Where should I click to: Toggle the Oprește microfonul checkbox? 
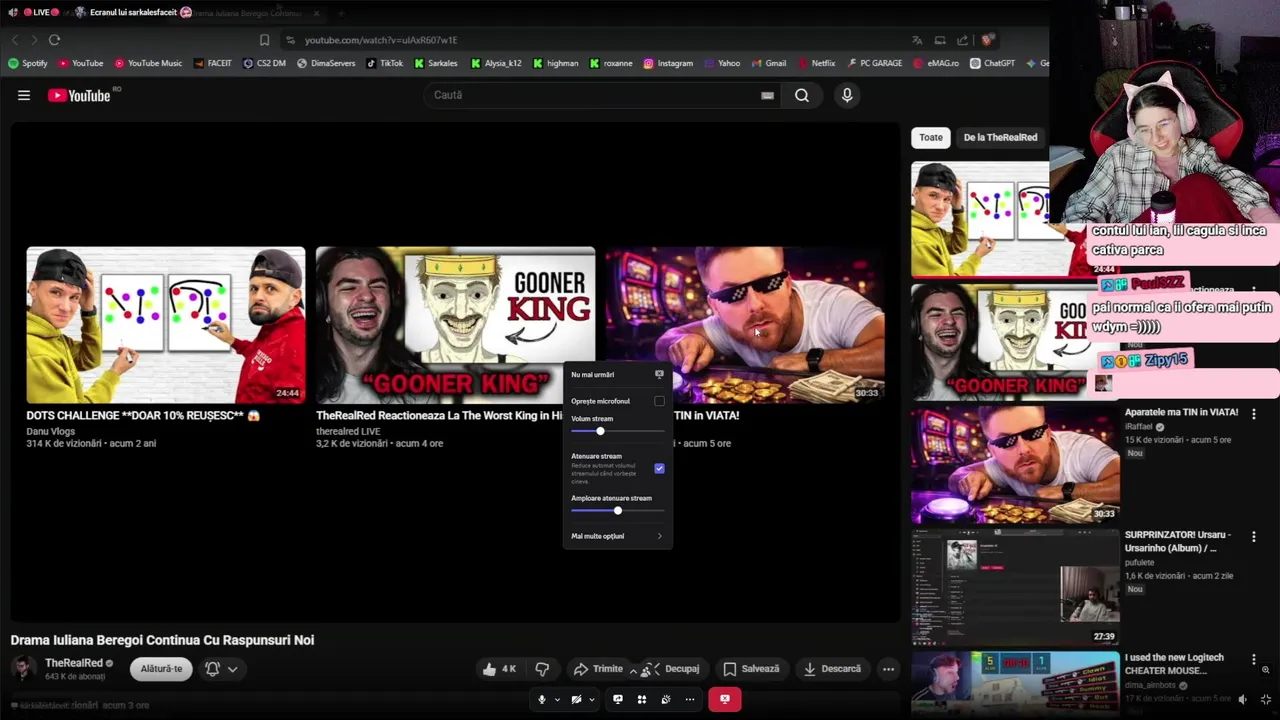point(659,401)
